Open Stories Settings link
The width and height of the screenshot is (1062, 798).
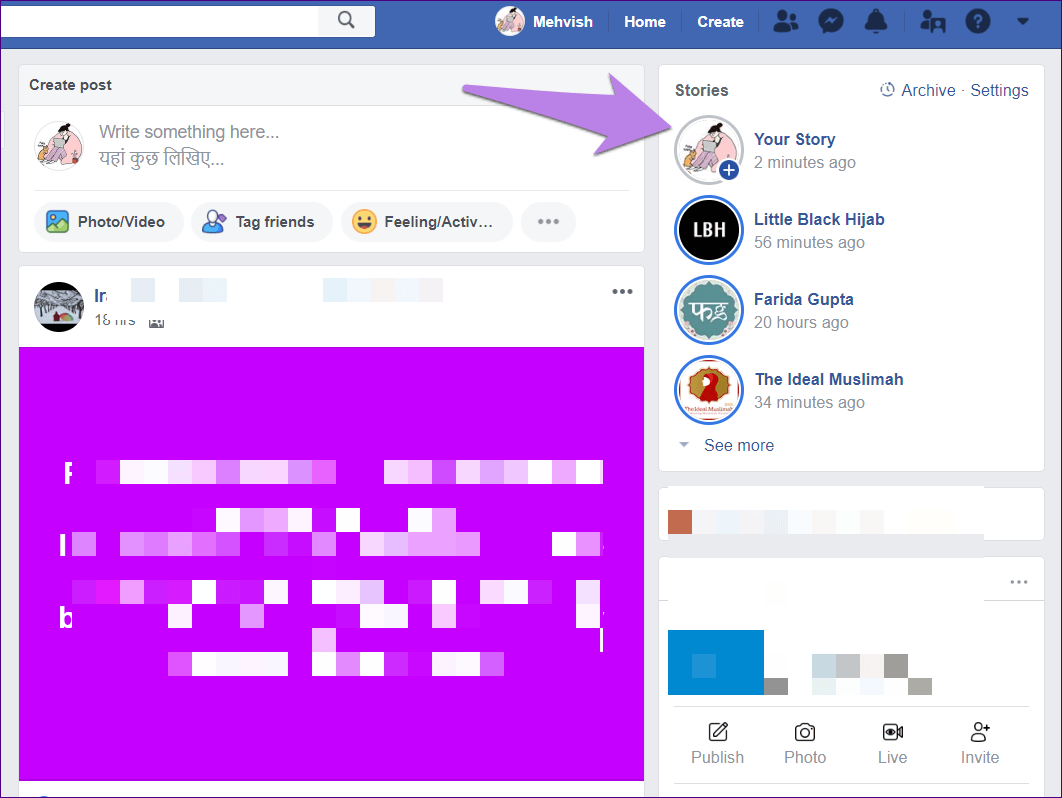click(999, 90)
